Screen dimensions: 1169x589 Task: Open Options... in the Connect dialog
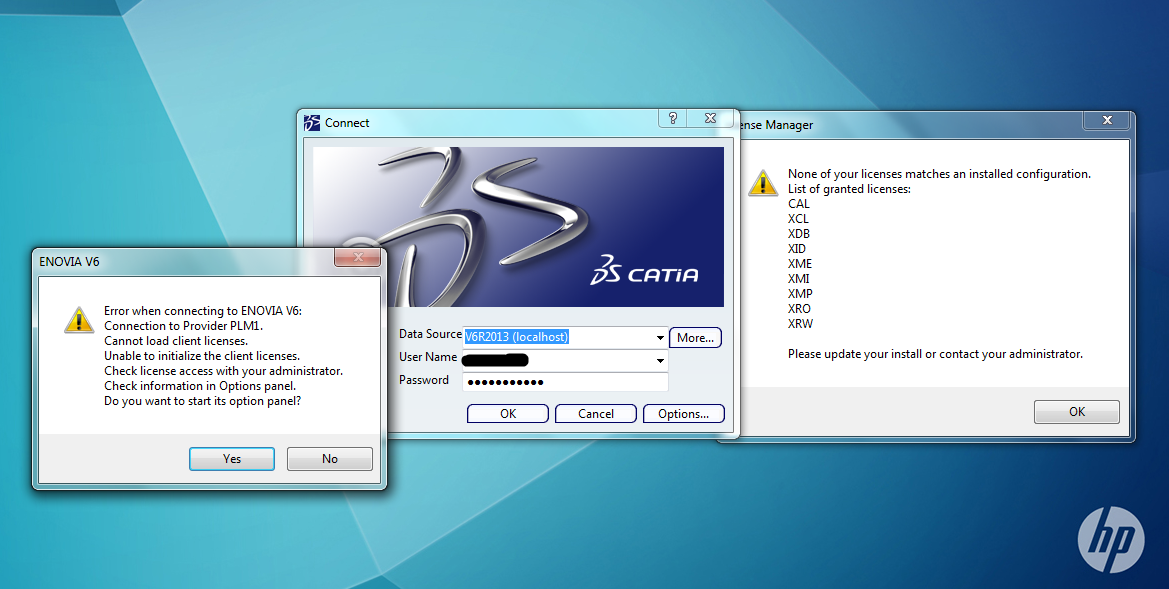click(684, 414)
